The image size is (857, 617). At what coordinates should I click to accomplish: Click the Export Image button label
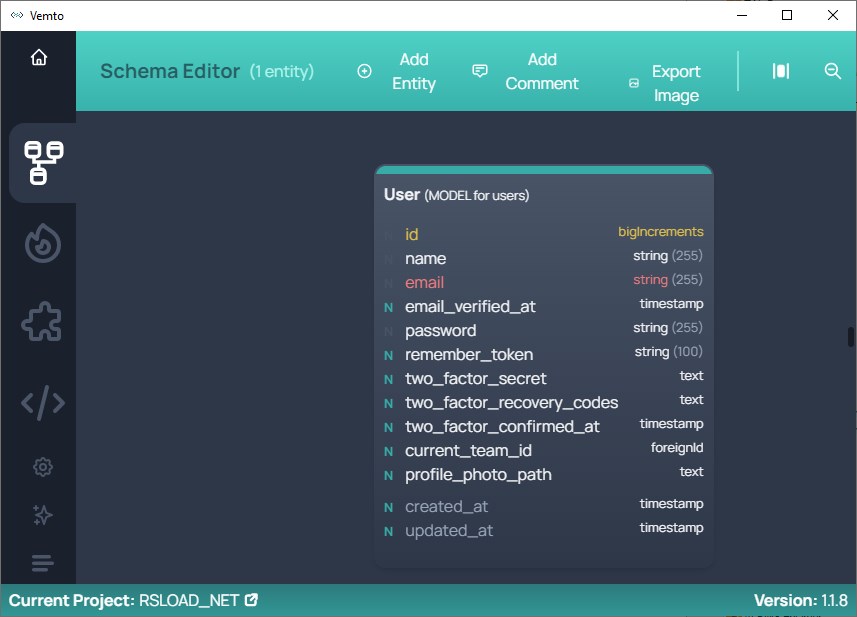[x=676, y=83]
